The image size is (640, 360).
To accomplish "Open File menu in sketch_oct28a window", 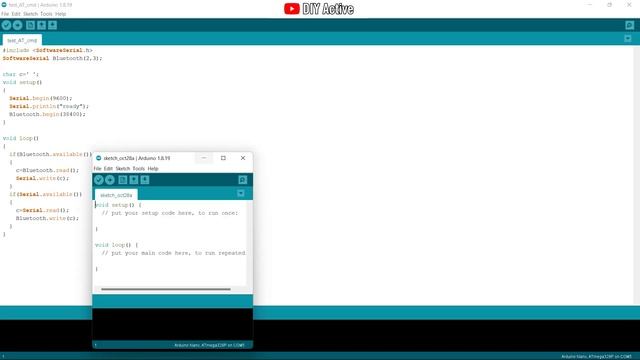I will click(97, 169).
